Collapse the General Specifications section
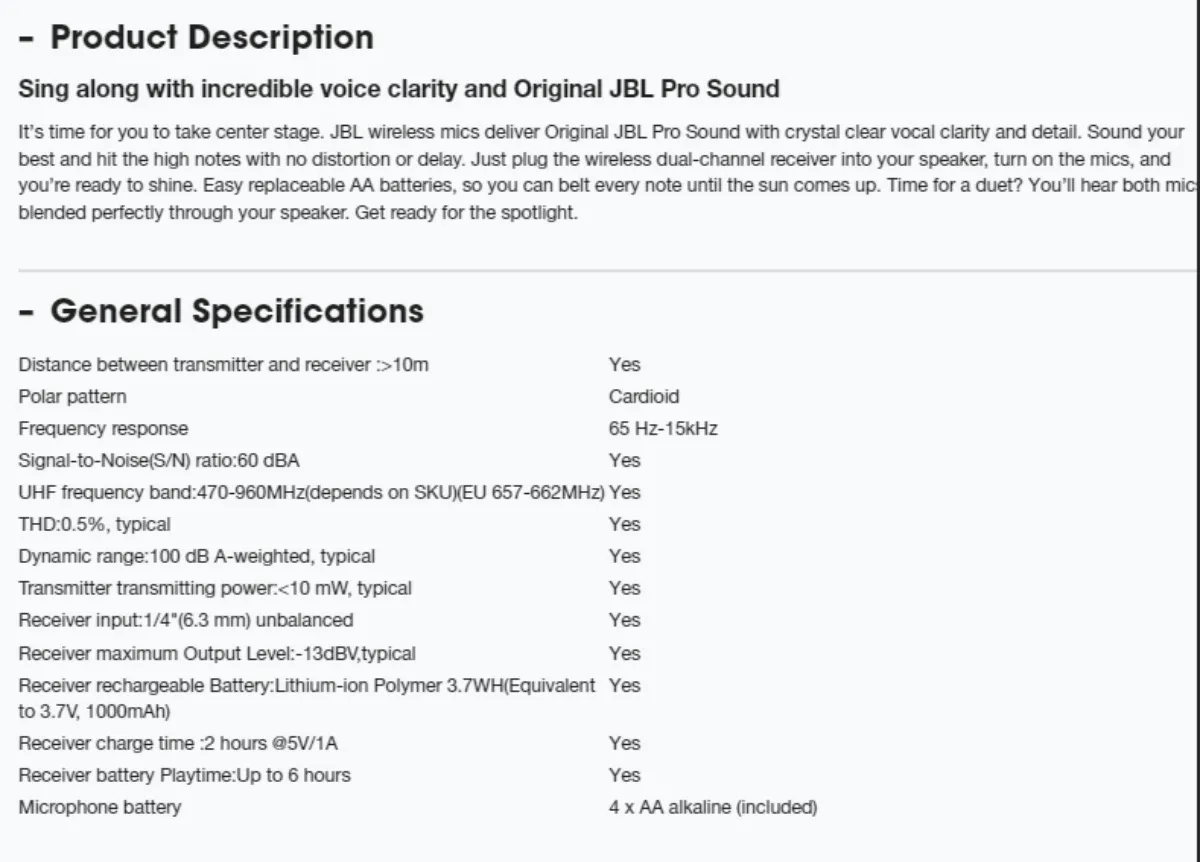The width and height of the screenshot is (1200, 862). (x=221, y=311)
